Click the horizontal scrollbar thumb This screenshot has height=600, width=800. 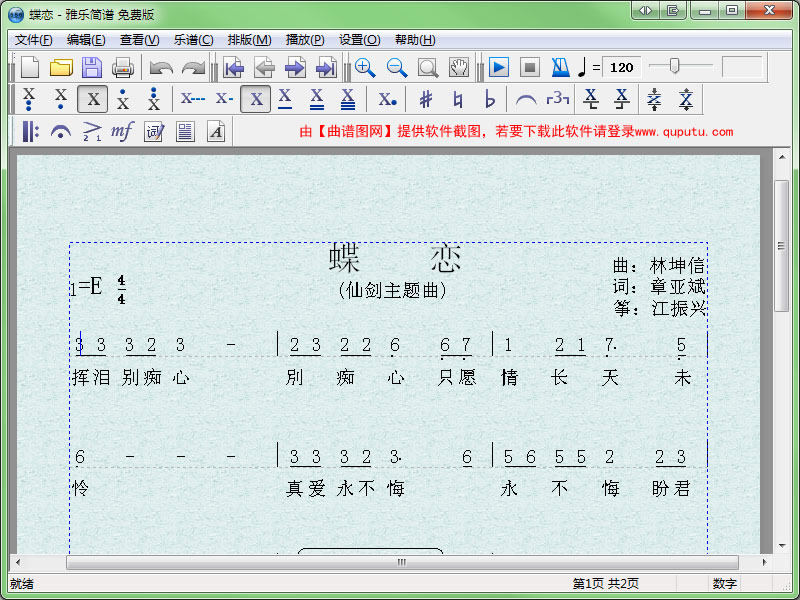tap(402, 562)
